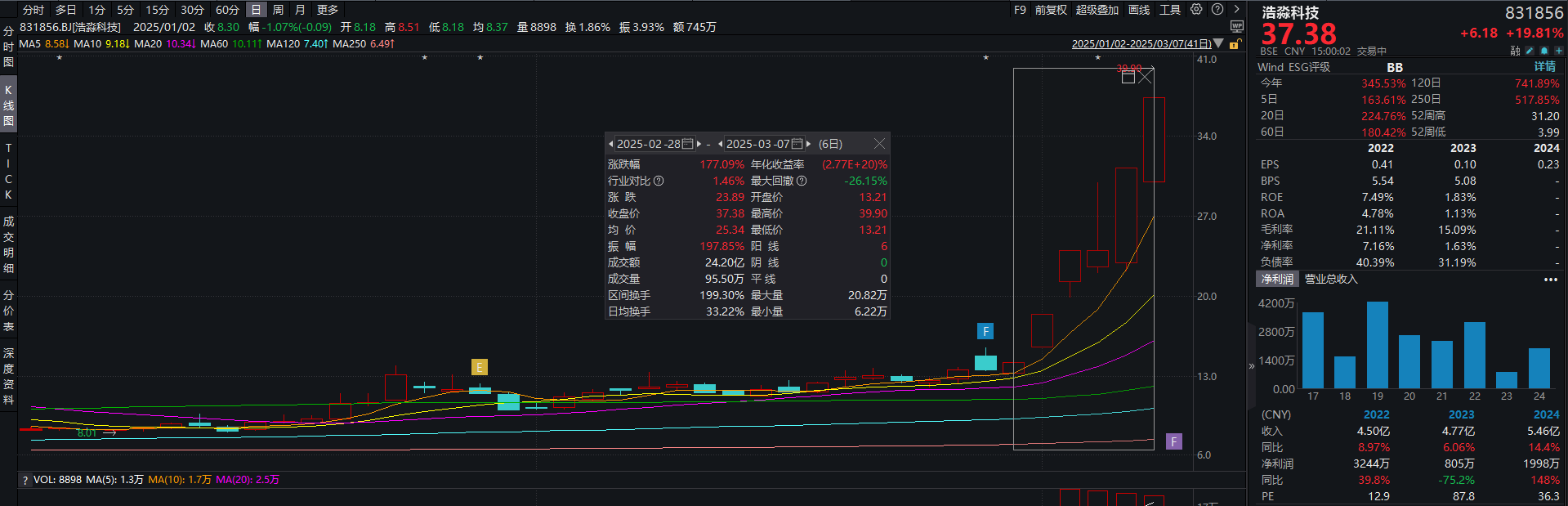Open the 更多 period dropdown

pyautogui.click(x=327, y=10)
